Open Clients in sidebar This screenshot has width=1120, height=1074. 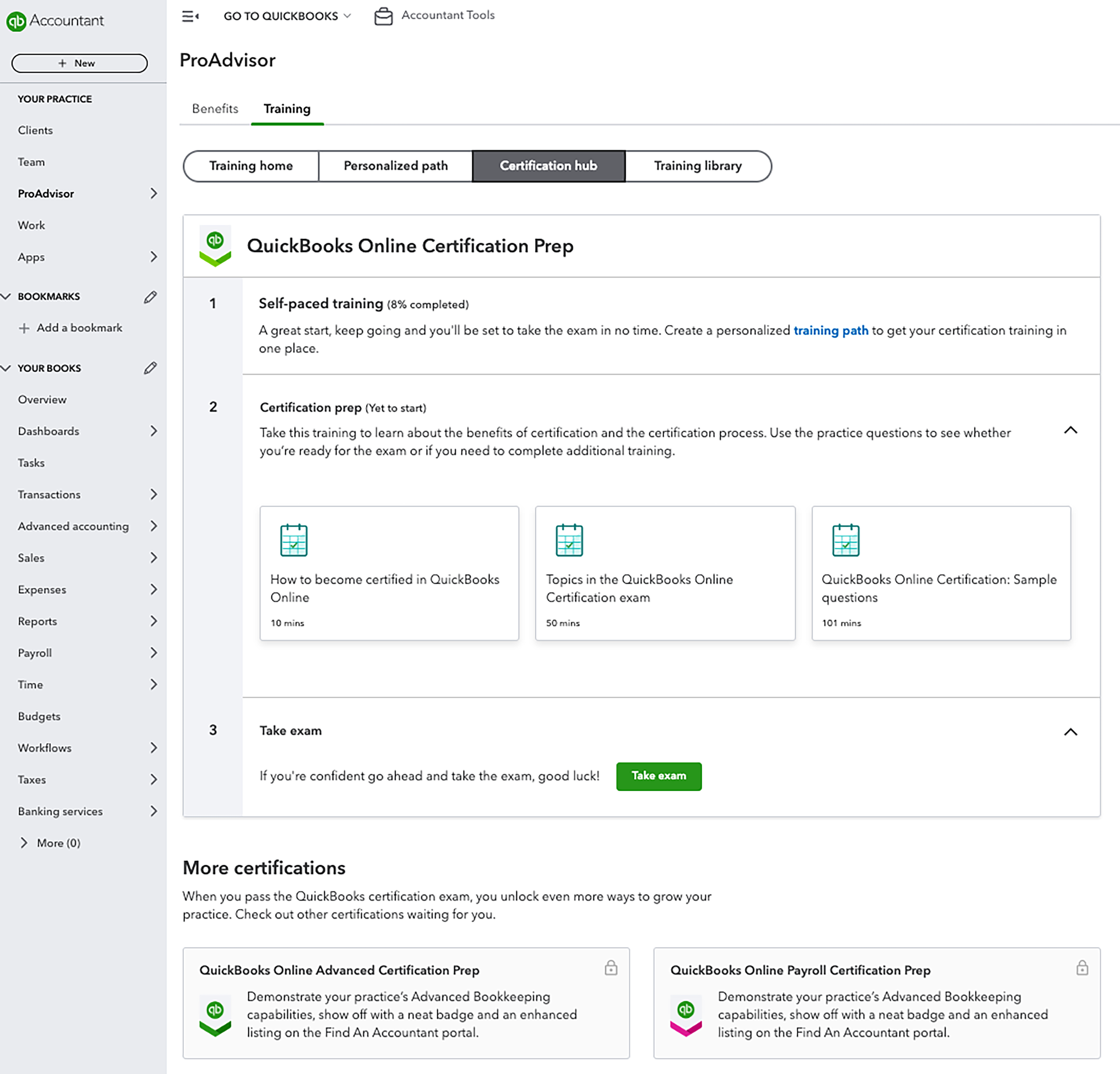tap(35, 130)
